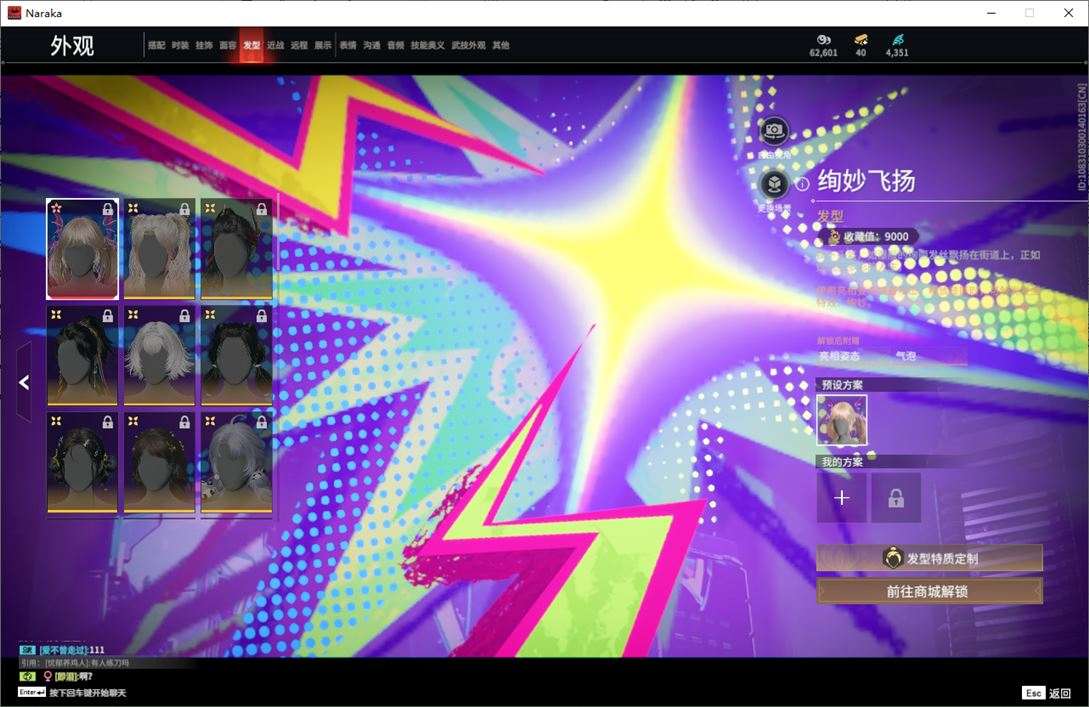Select the brown hairstyle in the middle of the third row
This screenshot has width=1089, height=707.
click(x=159, y=463)
